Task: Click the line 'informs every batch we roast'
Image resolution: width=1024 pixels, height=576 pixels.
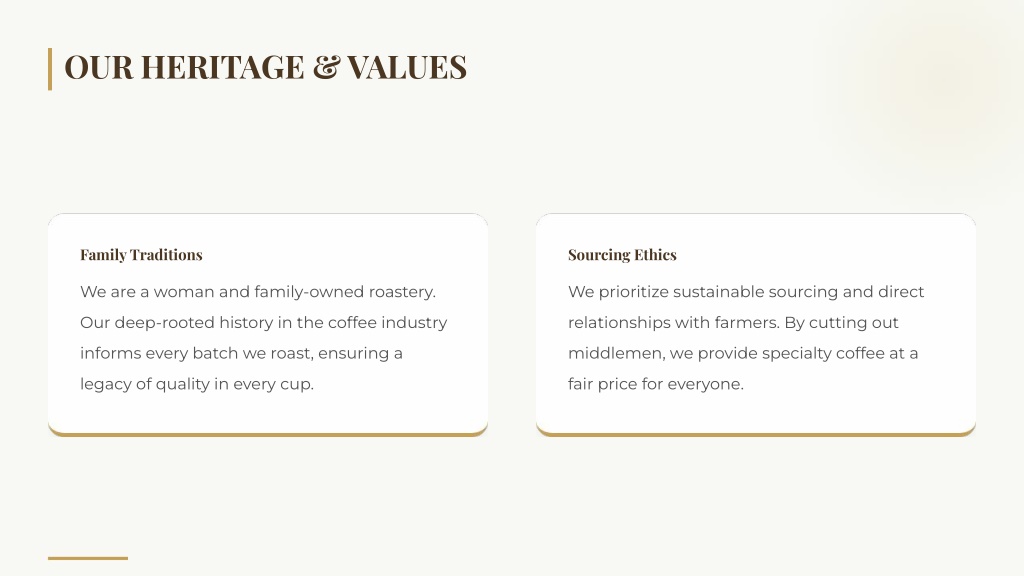Action: click(x=241, y=353)
